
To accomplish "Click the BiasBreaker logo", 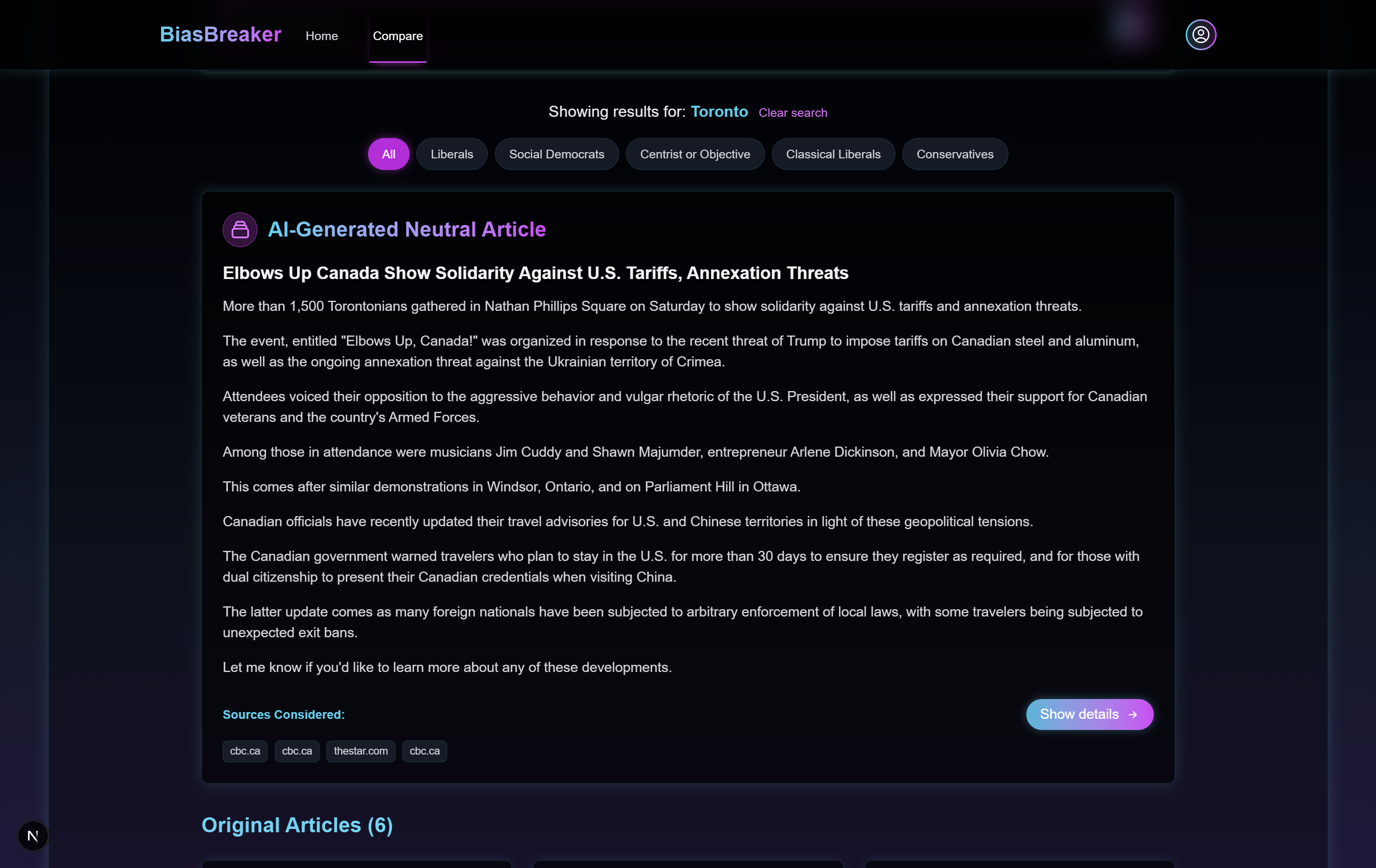I will (x=220, y=35).
